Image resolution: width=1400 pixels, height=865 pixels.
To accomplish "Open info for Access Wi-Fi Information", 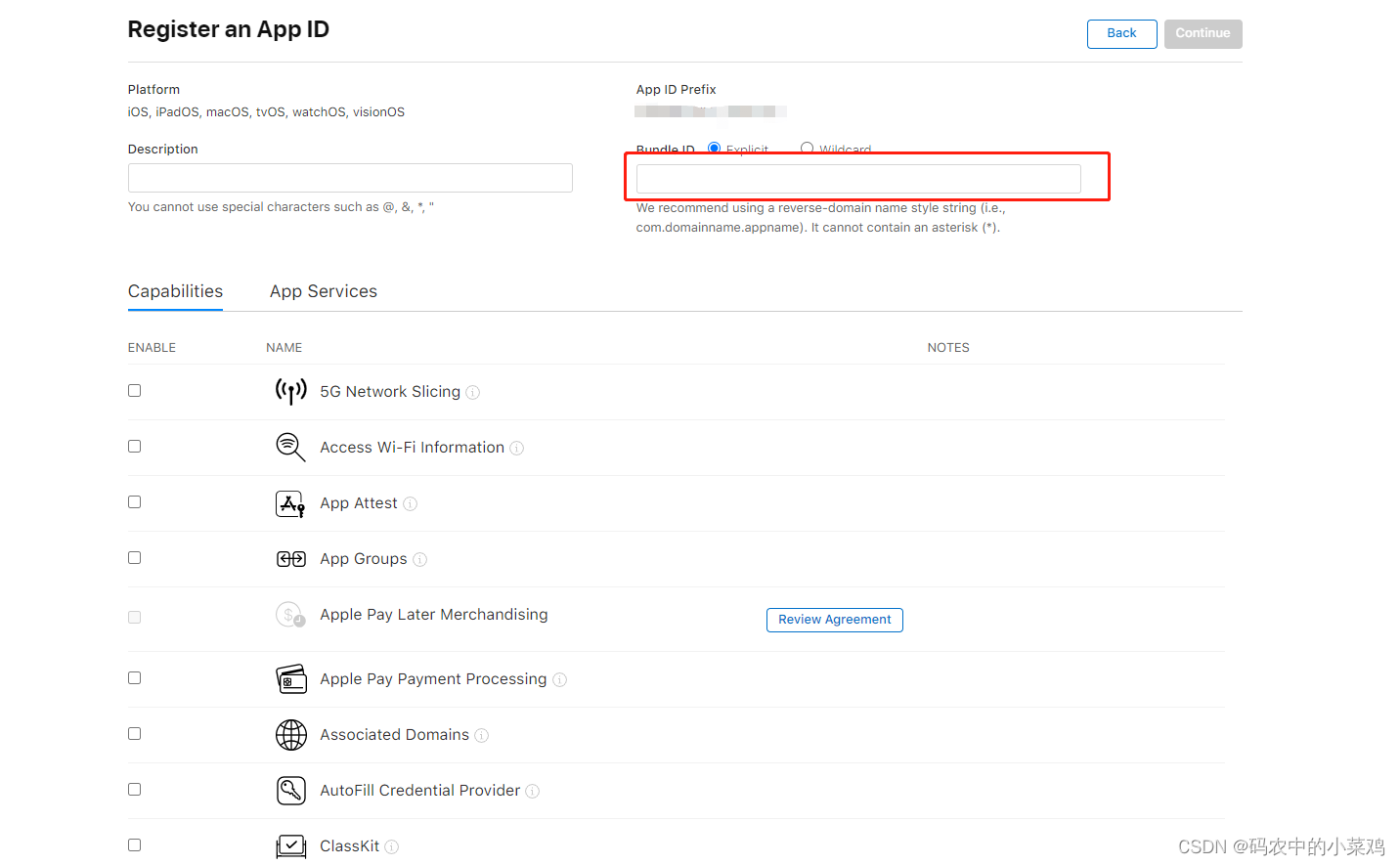I will pyautogui.click(x=517, y=449).
